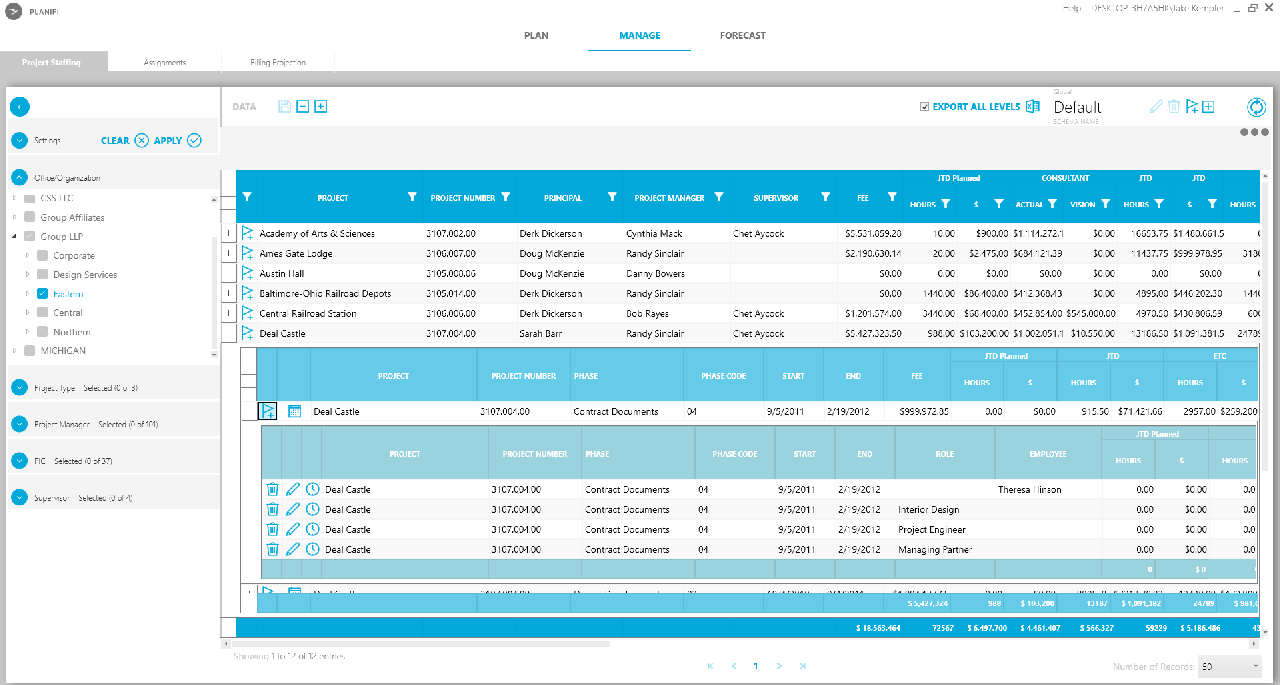The image size is (1280, 685).
Task: Open the Assignments sub-tab
Action: pos(165,62)
